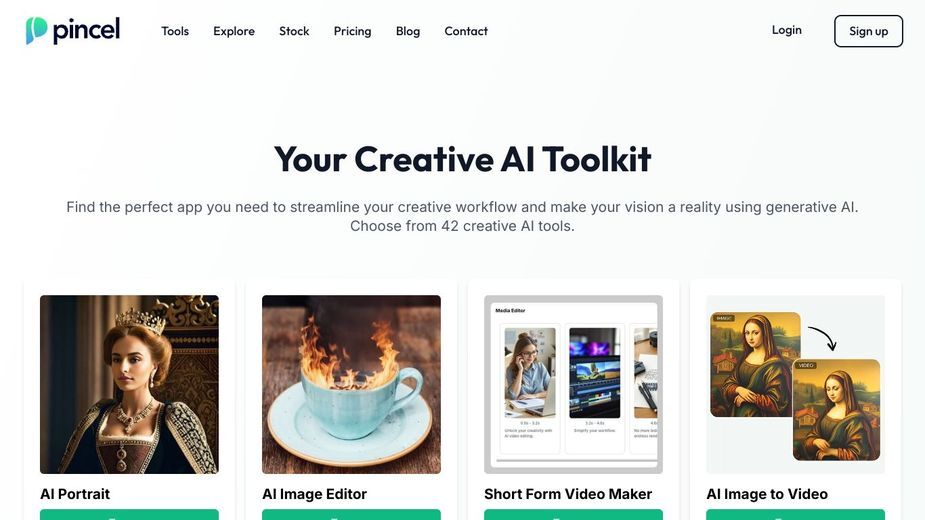Click the AI Image to Video title
The width and height of the screenshot is (925, 520).
(767, 494)
